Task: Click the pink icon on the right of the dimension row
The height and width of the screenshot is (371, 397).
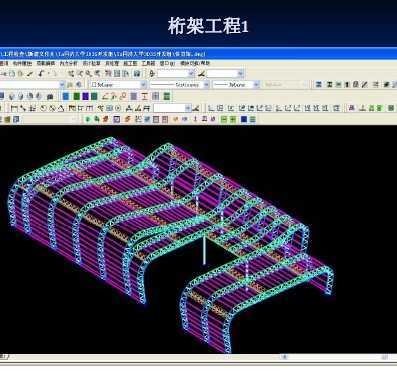Action: pyautogui.click(x=351, y=108)
